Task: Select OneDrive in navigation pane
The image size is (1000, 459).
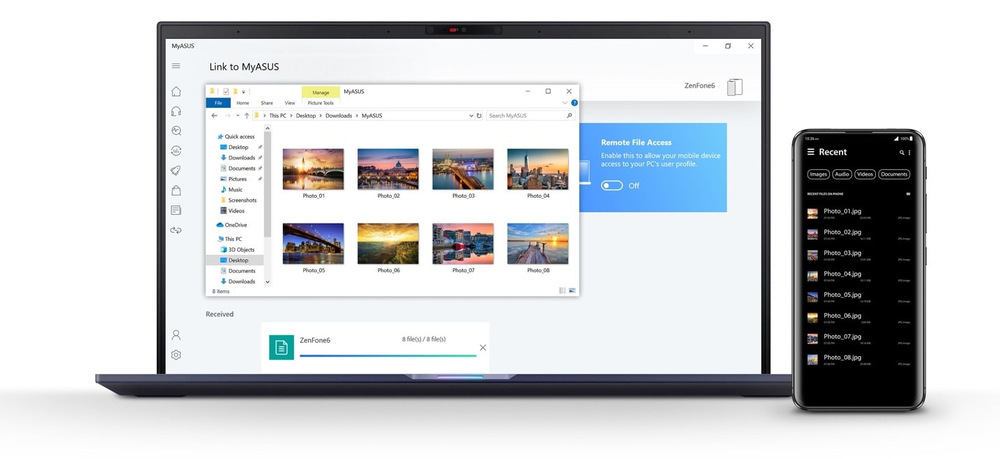Action: click(232, 225)
